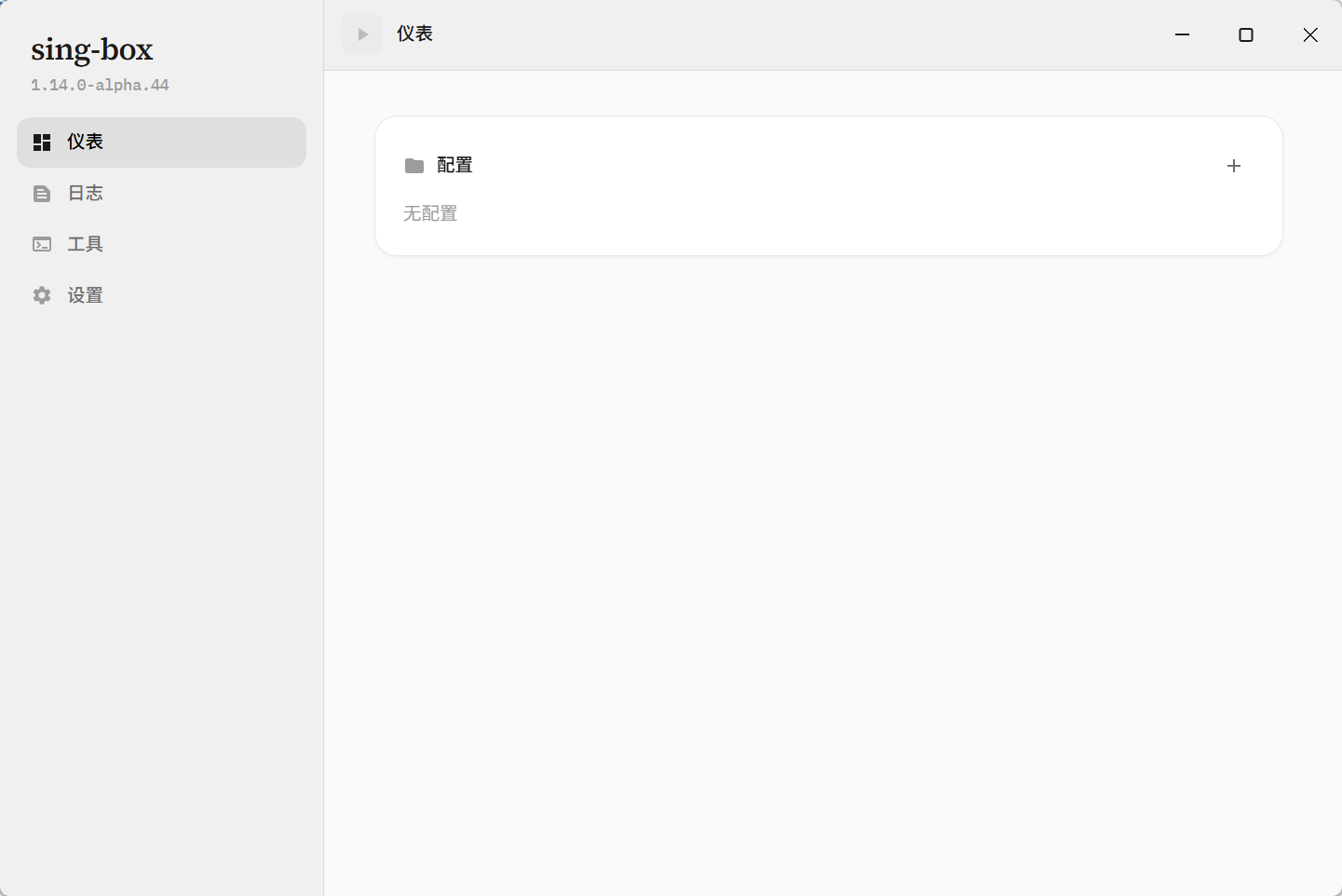This screenshot has height=896, width=1342.
Task: Open the 设置 settings page
Action: pyautogui.click(x=161, y=295)
